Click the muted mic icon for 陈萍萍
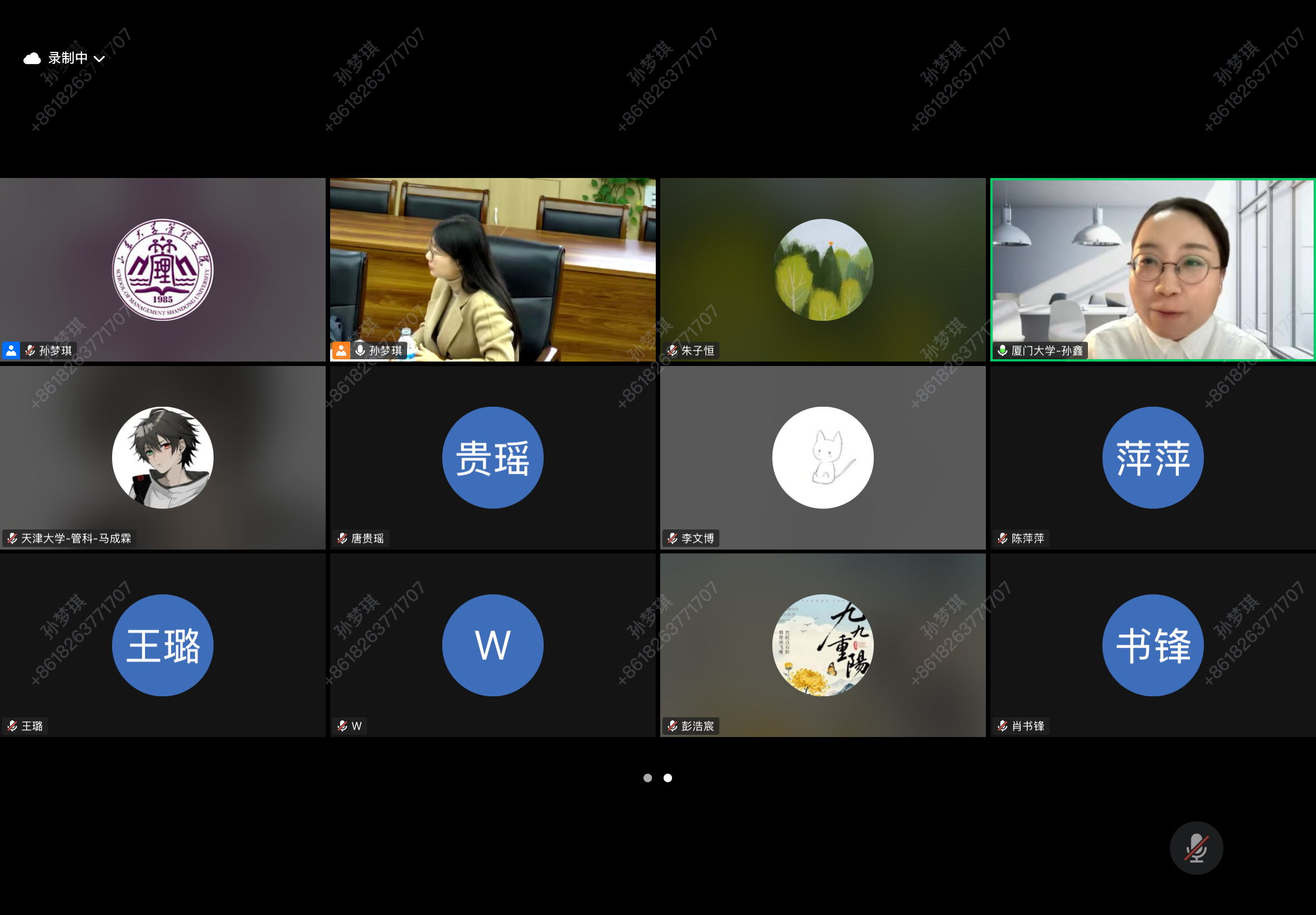This screenshot has height=915, width=1316. click(x=1002, y=538)
